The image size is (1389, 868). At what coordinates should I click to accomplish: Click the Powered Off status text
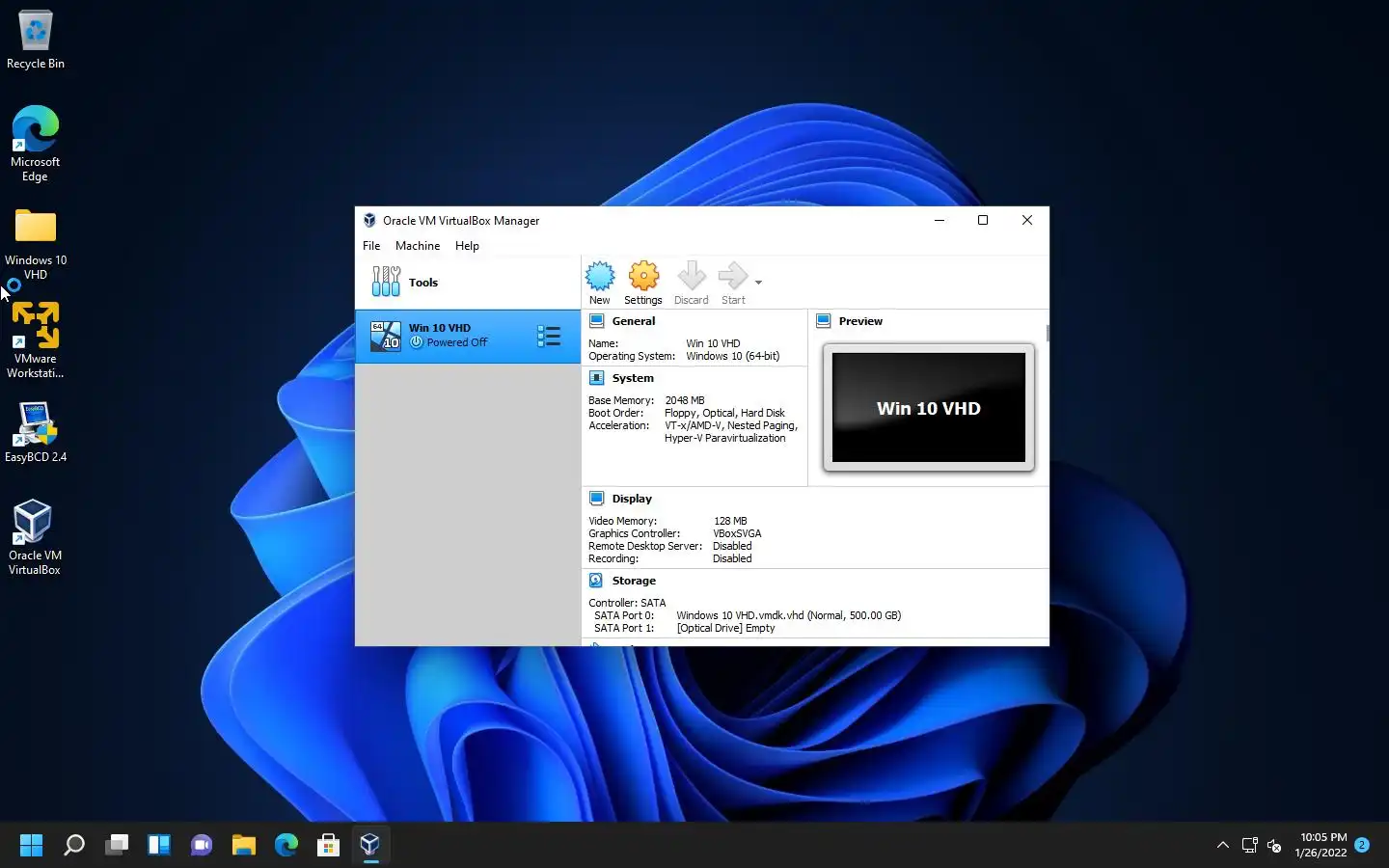(457, 342)
